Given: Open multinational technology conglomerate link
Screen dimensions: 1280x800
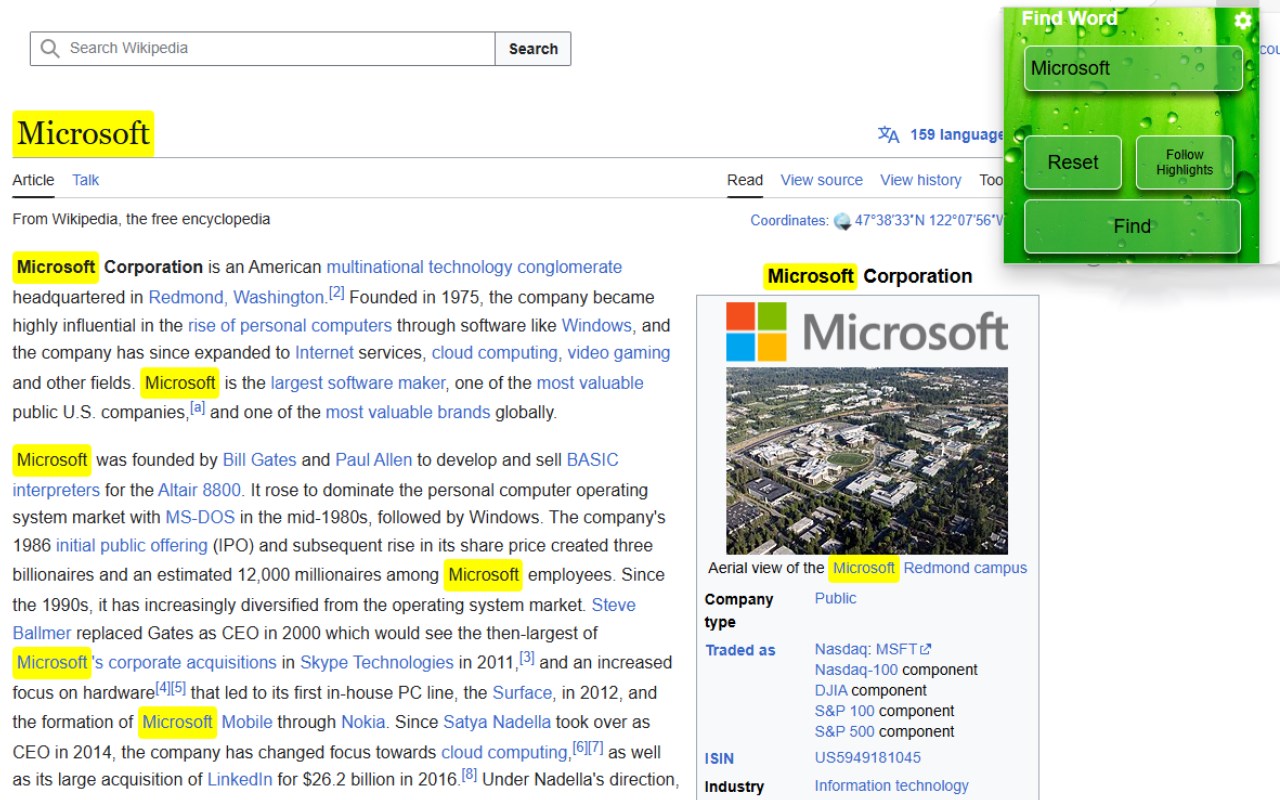Looking at the screenshot, I should pyautogui.click(x=474, y=267).
